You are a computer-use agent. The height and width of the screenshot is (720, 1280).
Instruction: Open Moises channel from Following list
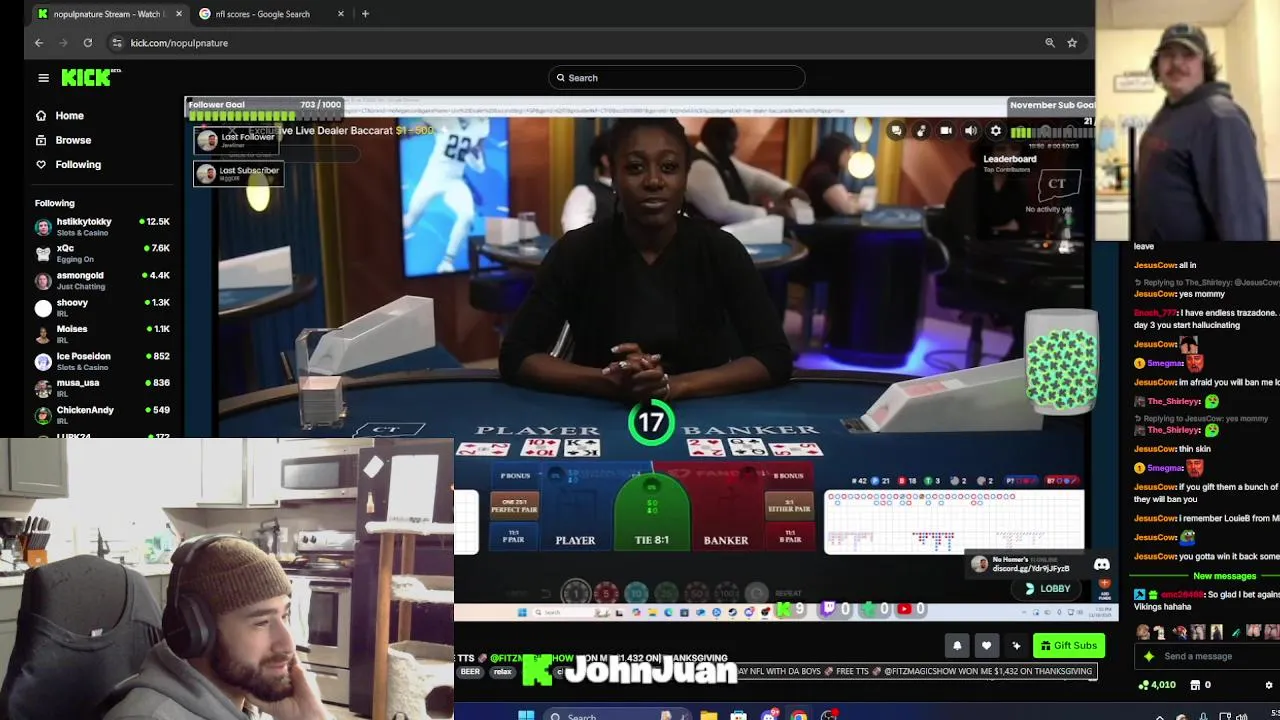click(x=102, y=334)
